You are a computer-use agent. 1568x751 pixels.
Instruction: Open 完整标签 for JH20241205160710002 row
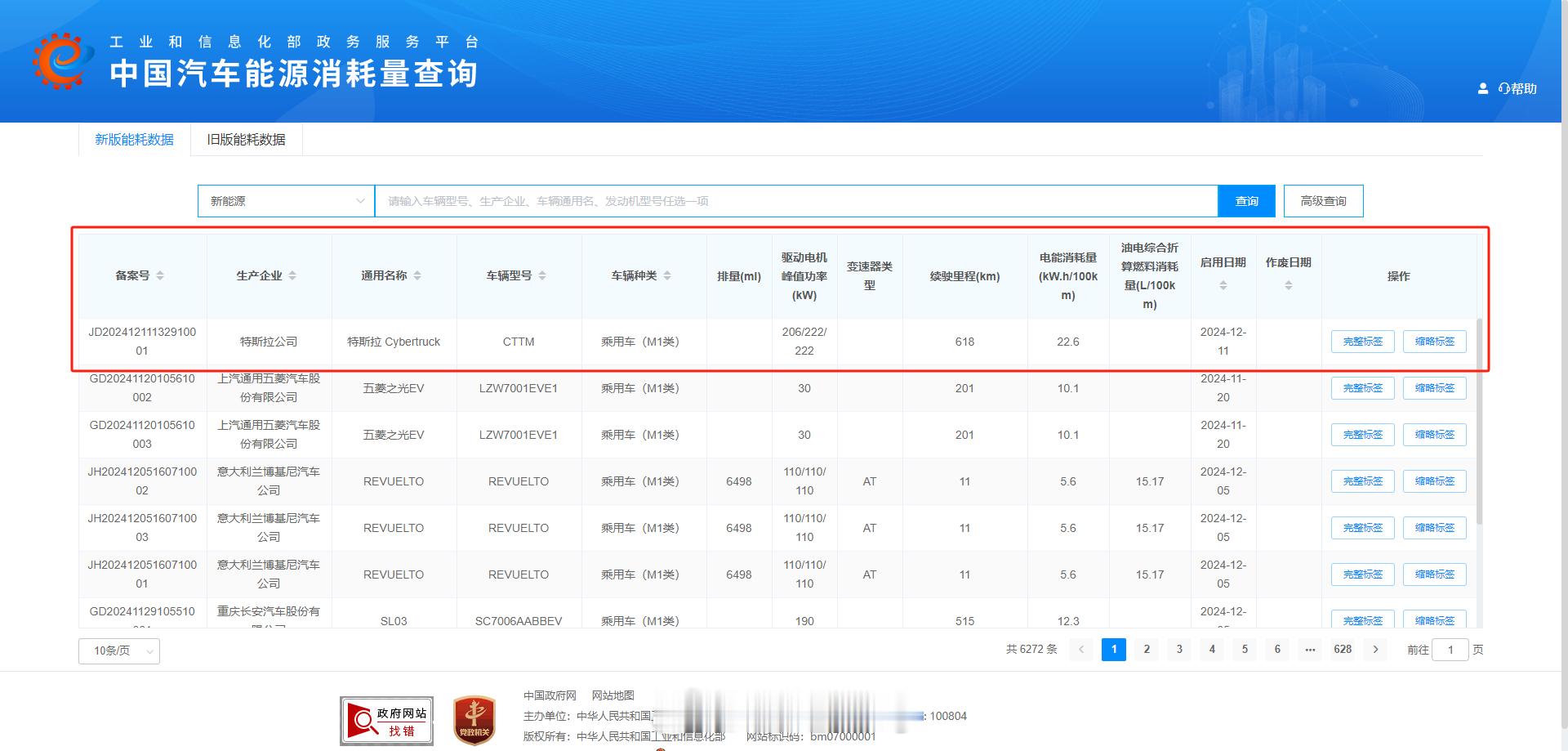(1362, 481)
